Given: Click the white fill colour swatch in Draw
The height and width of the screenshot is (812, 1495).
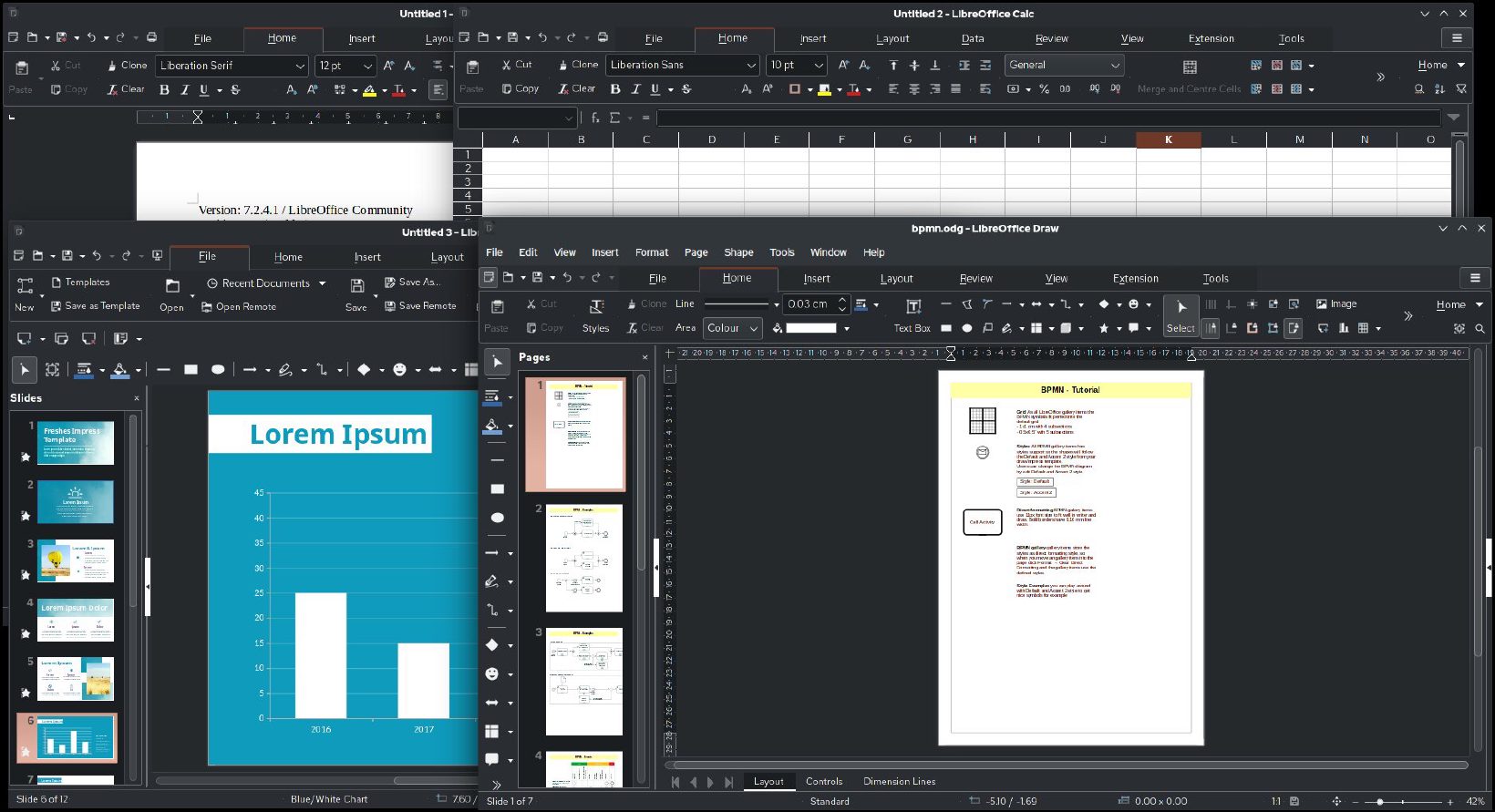Looking at the screenshot, I should (x=810, y=328).
